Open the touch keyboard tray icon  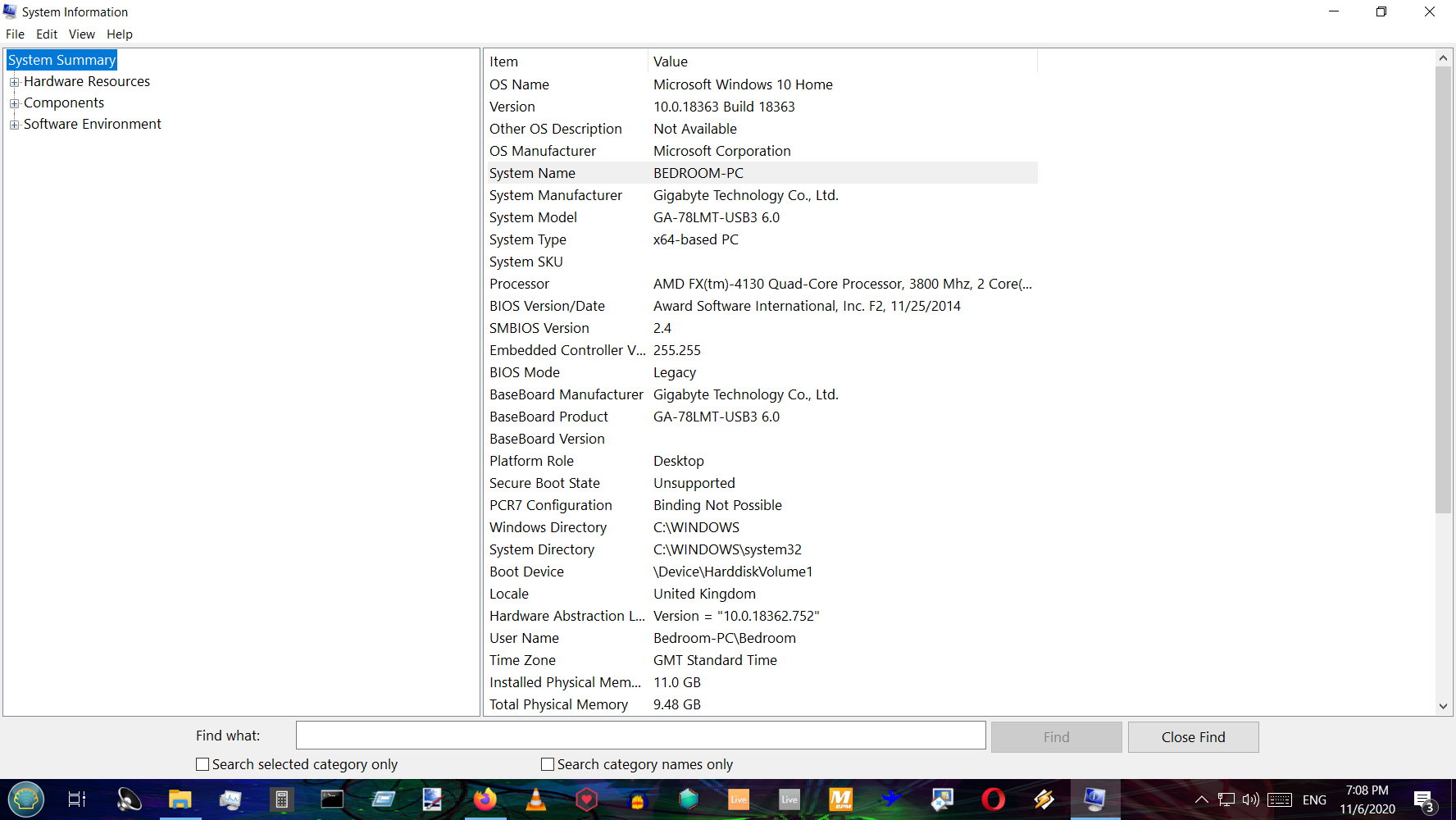1280,799
